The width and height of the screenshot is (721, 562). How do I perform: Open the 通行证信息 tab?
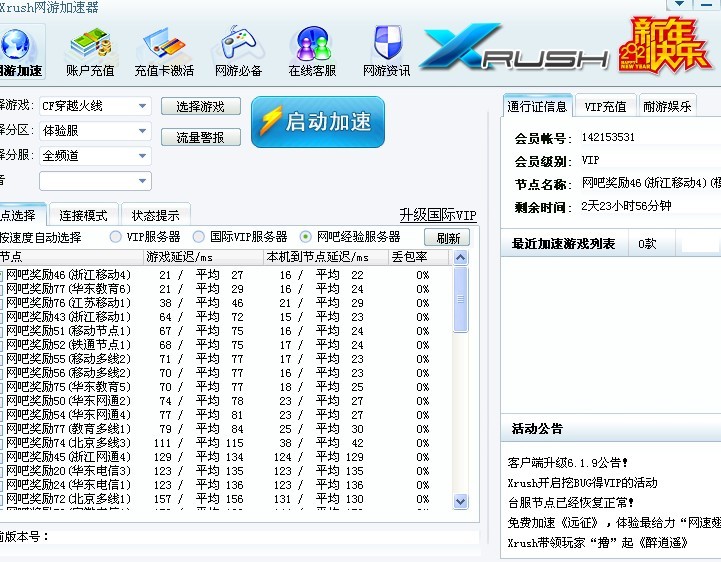click(537, 106)
